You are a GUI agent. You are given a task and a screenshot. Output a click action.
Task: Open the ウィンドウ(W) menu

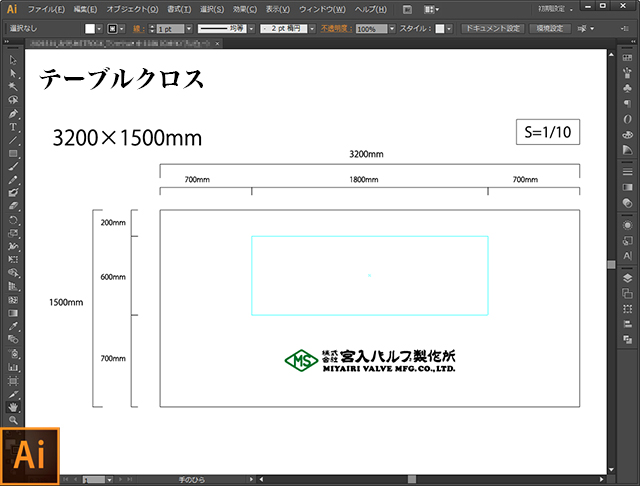[x=322, y=9]
